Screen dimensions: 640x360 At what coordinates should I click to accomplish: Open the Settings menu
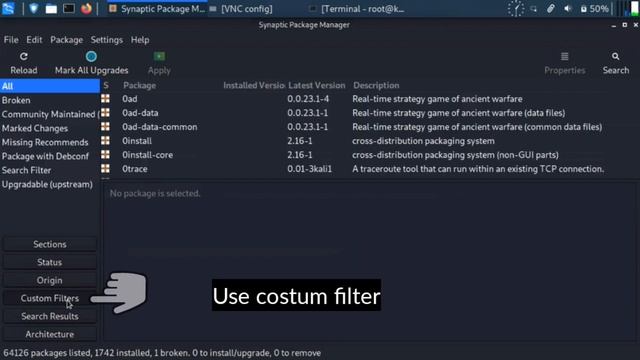[x=107, y=40]
